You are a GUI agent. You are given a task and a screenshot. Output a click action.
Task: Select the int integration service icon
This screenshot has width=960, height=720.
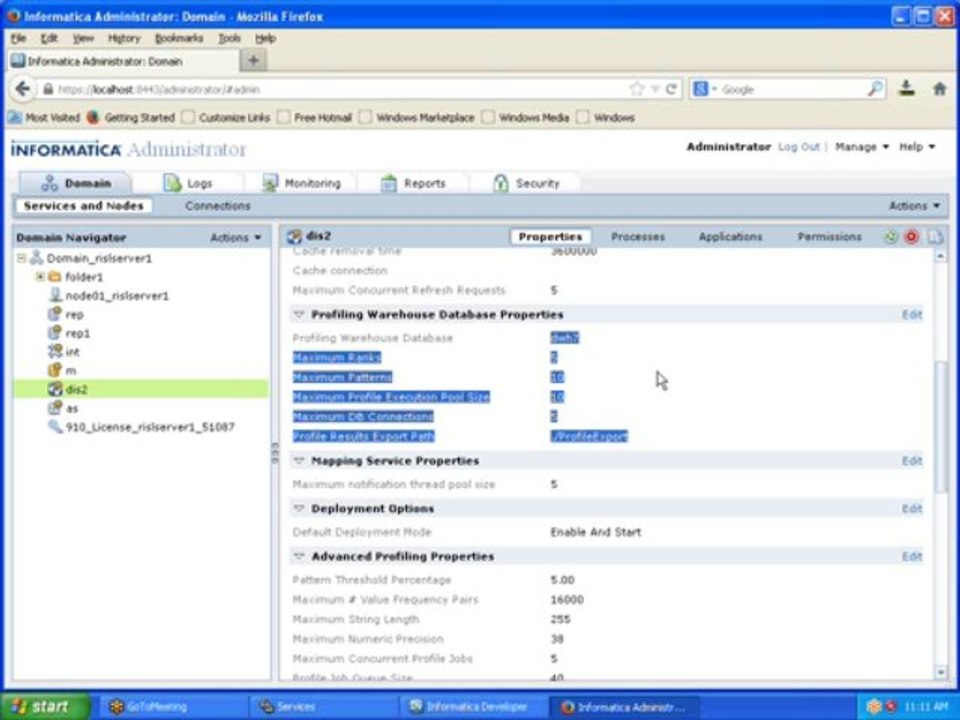55,351
